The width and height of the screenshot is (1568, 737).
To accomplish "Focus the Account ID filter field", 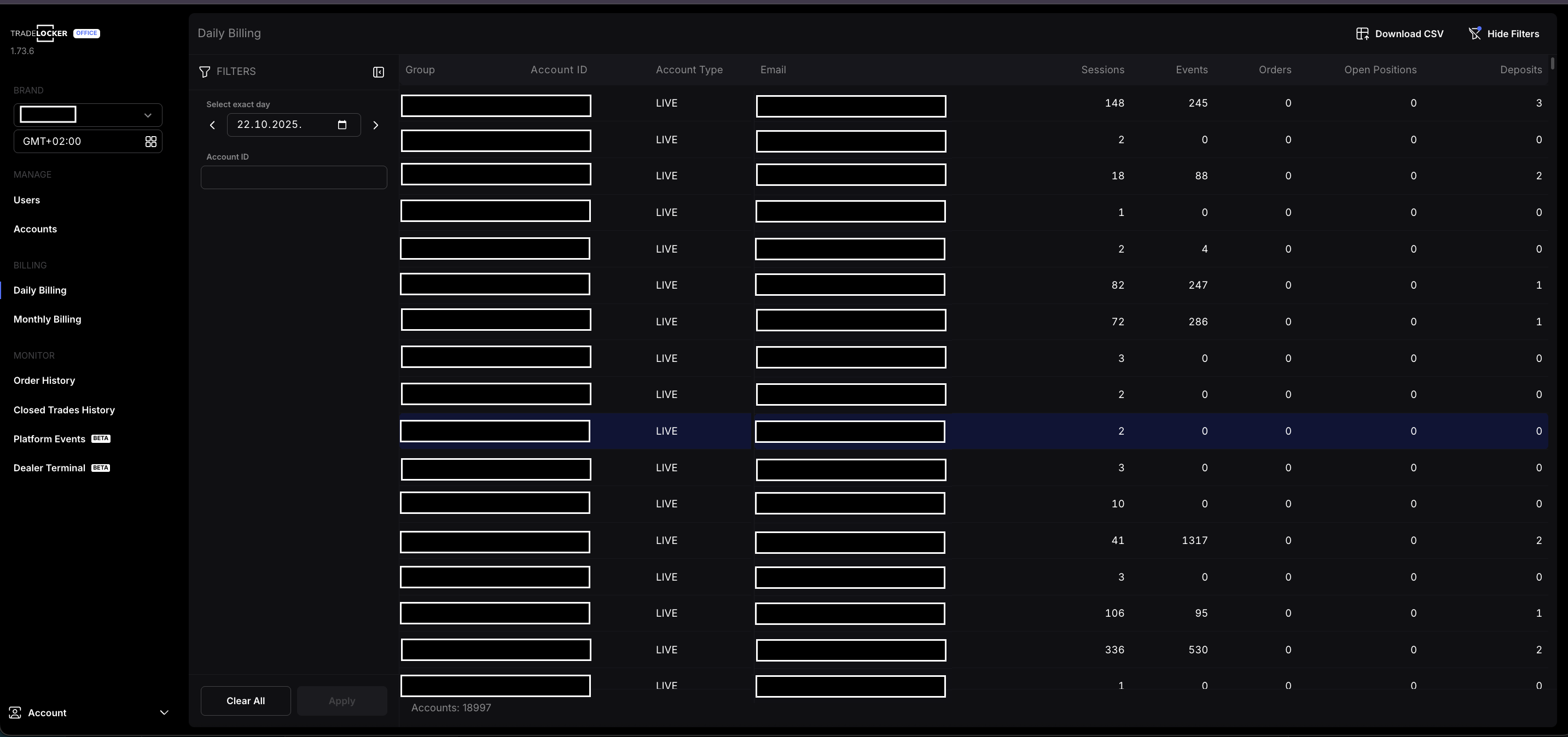I will click(x=293, y=178).
